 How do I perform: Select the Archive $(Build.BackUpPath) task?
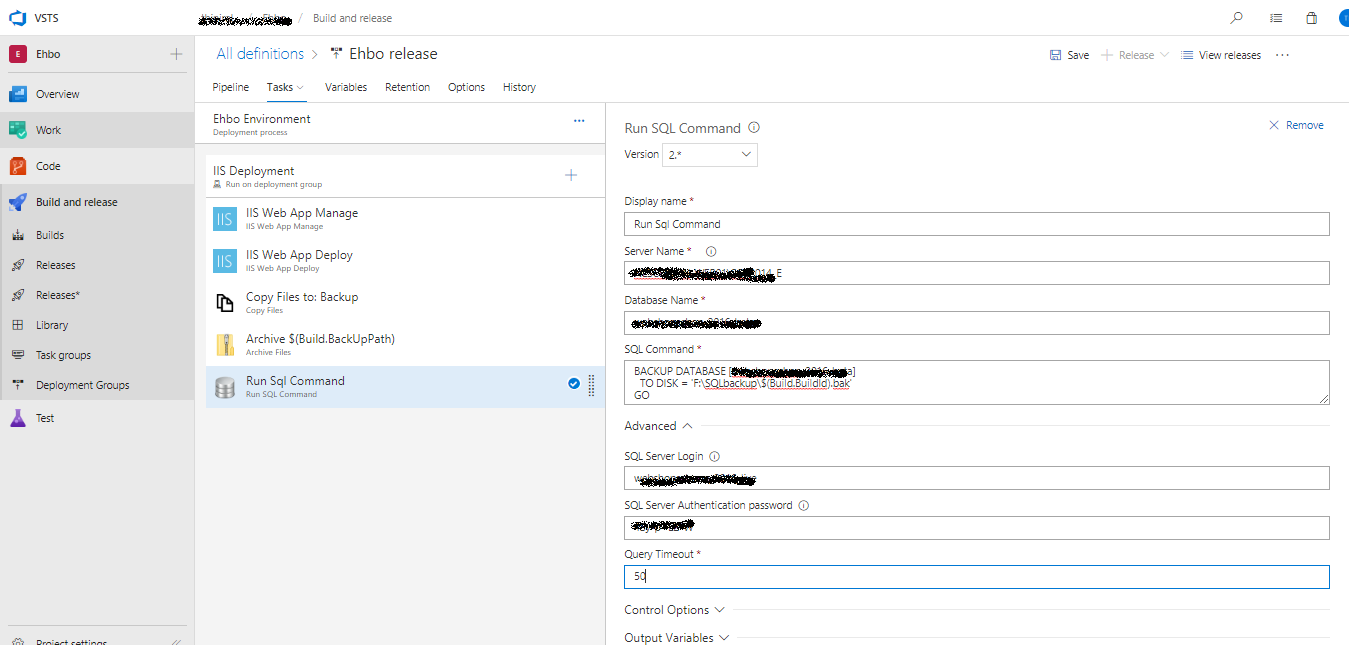coord(405,344)
